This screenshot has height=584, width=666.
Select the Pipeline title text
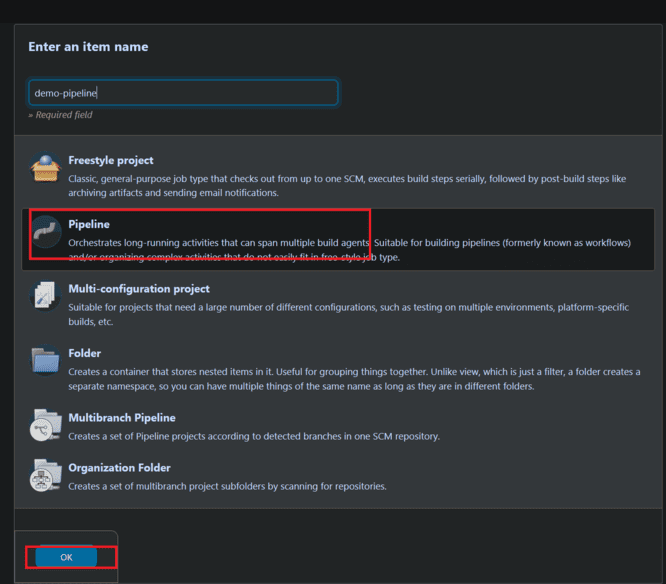coord(89,224)
